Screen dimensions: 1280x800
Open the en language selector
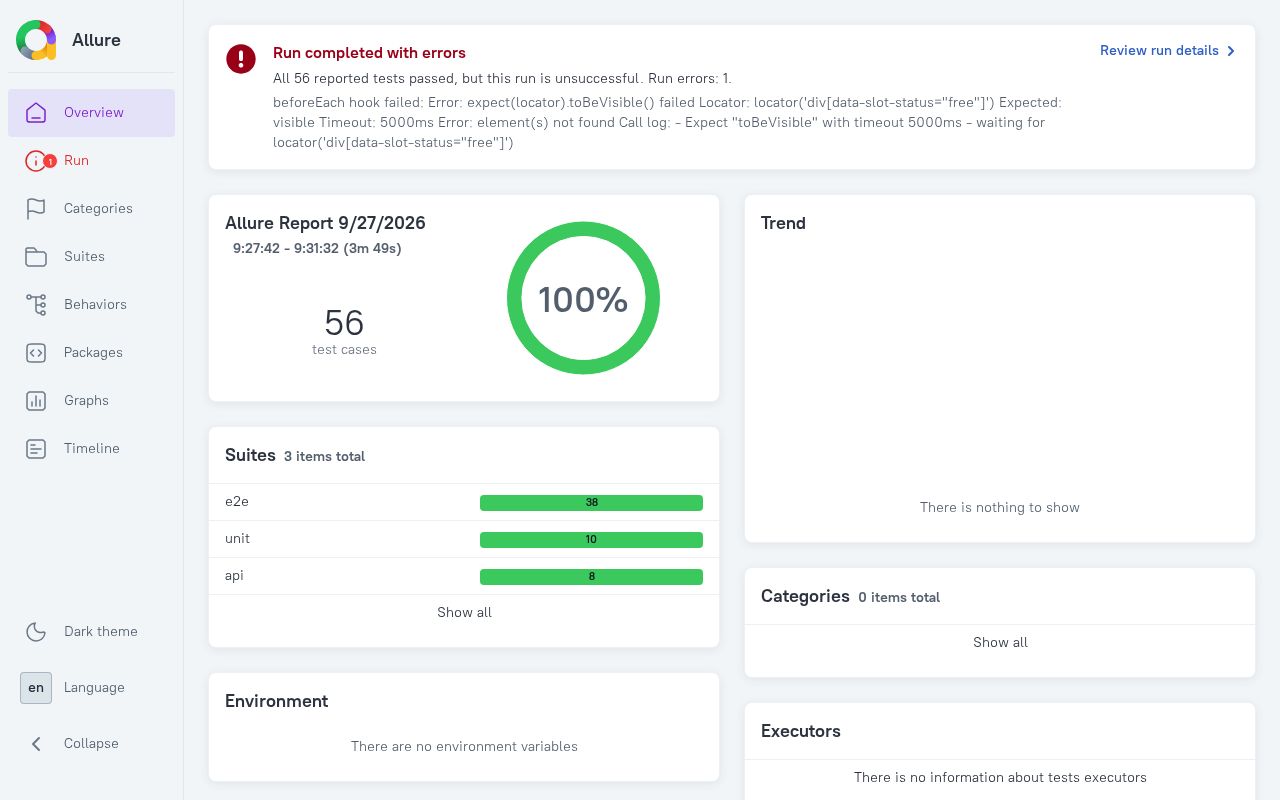36,688
